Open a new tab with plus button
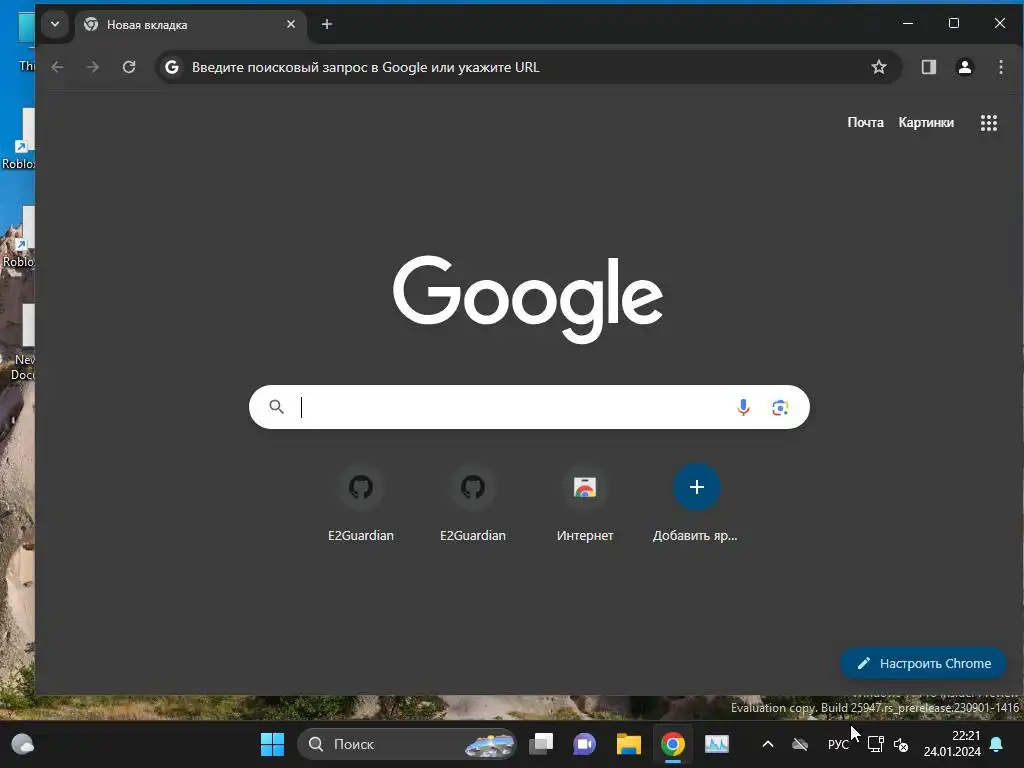 pyautogui.click(x=327, y=24)
